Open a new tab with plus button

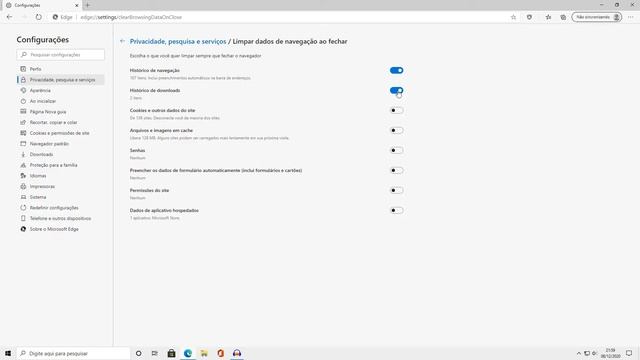click(x=87, y=5)
